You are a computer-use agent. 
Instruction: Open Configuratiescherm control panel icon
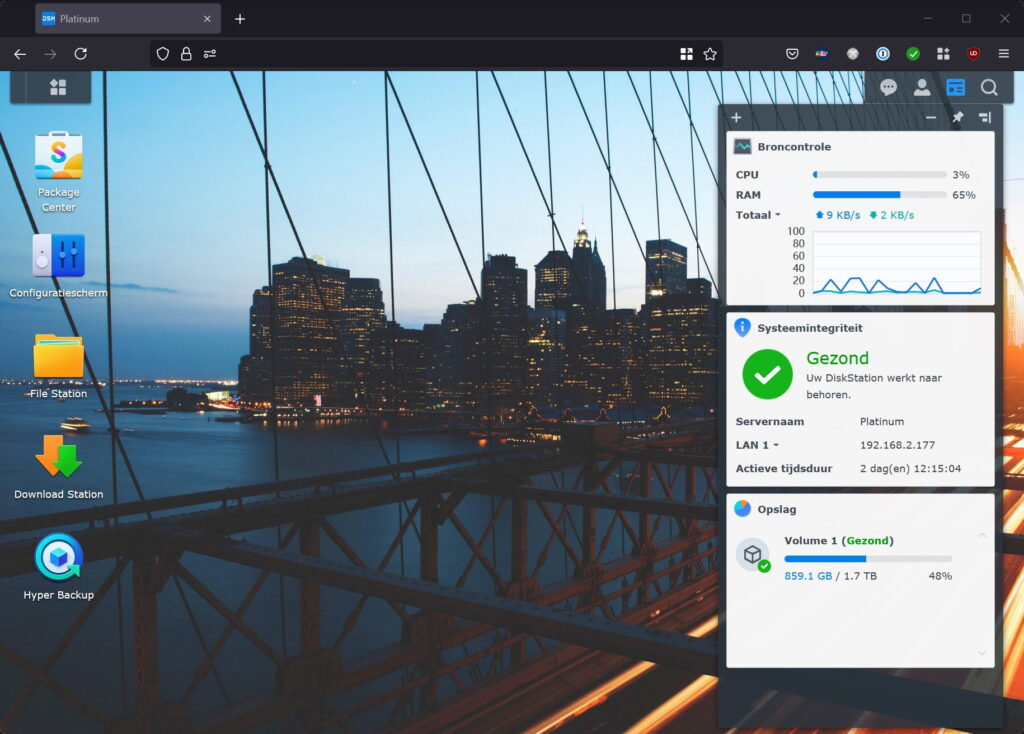(x=58, y=257)
